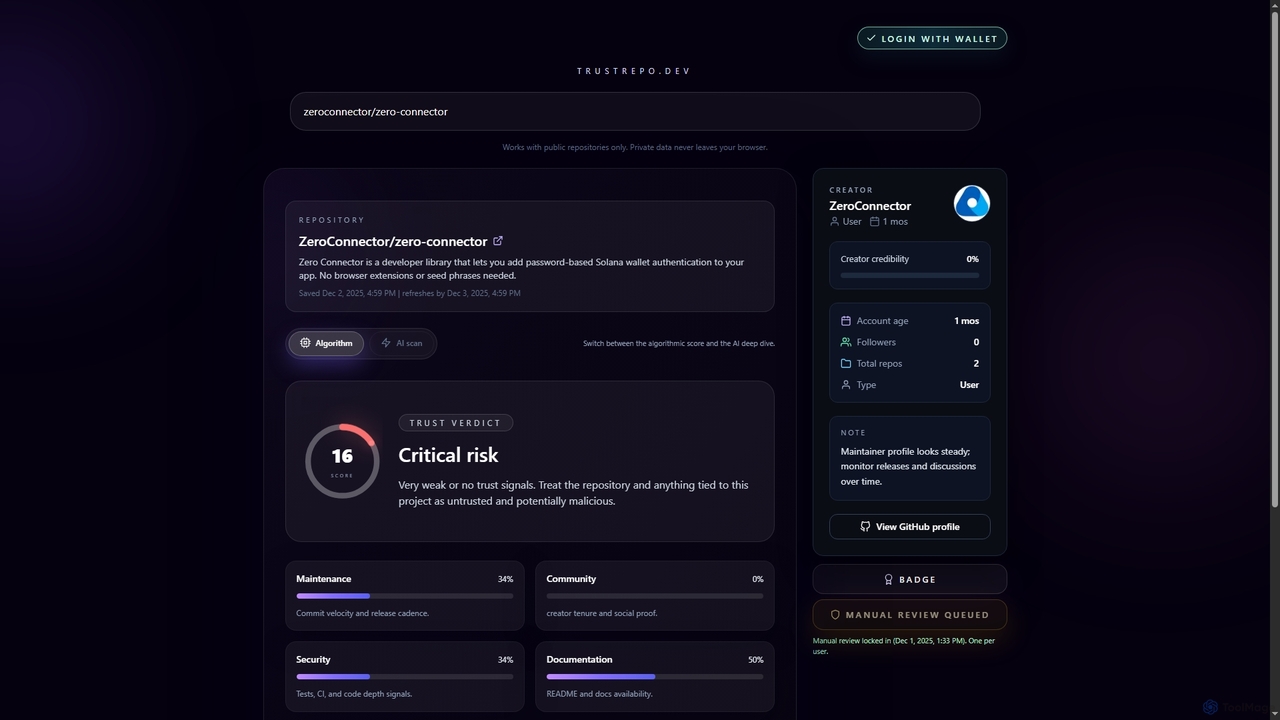Click the Trust Verdict label
This screenshot has width=1280, height=720.
(455, 423)
